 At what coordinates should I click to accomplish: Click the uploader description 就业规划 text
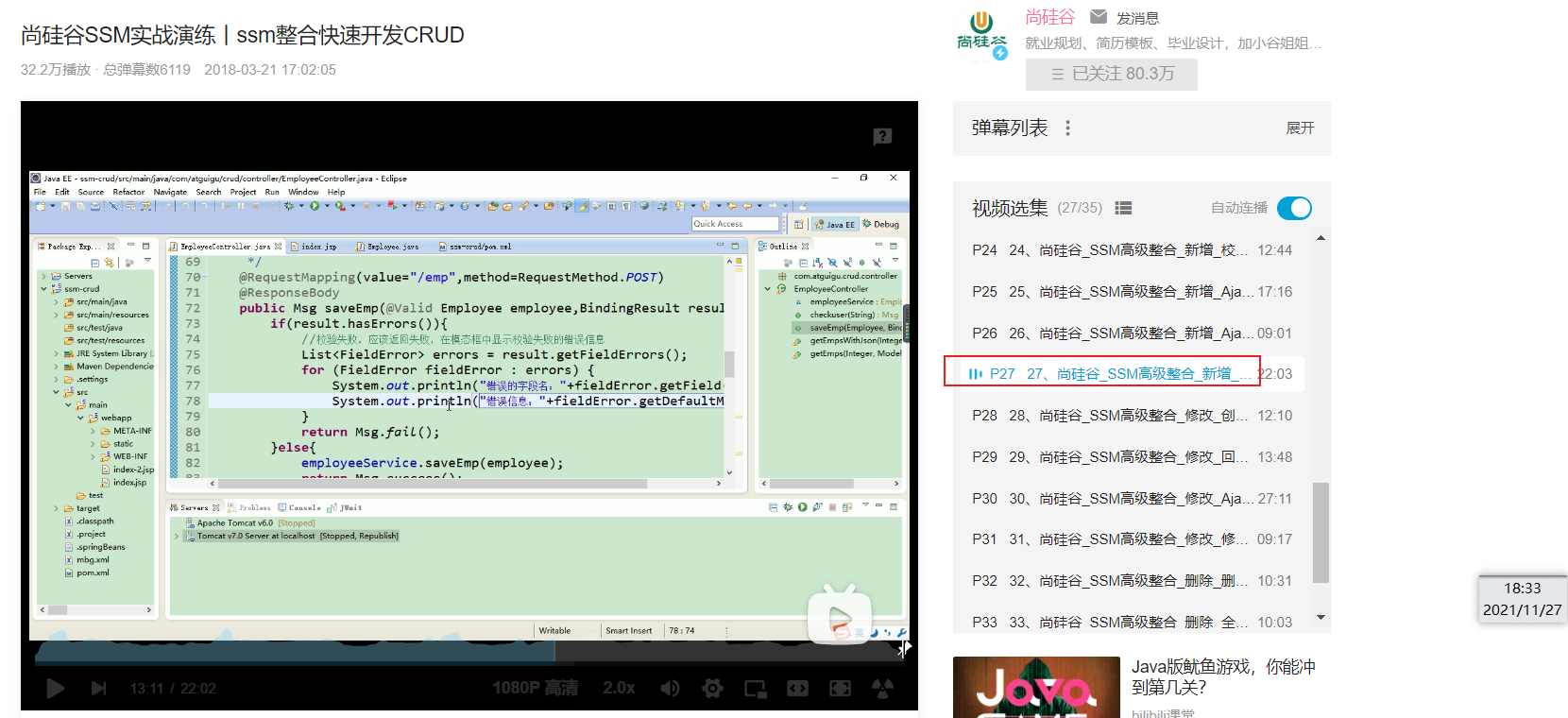click(x=1173, y=43)
